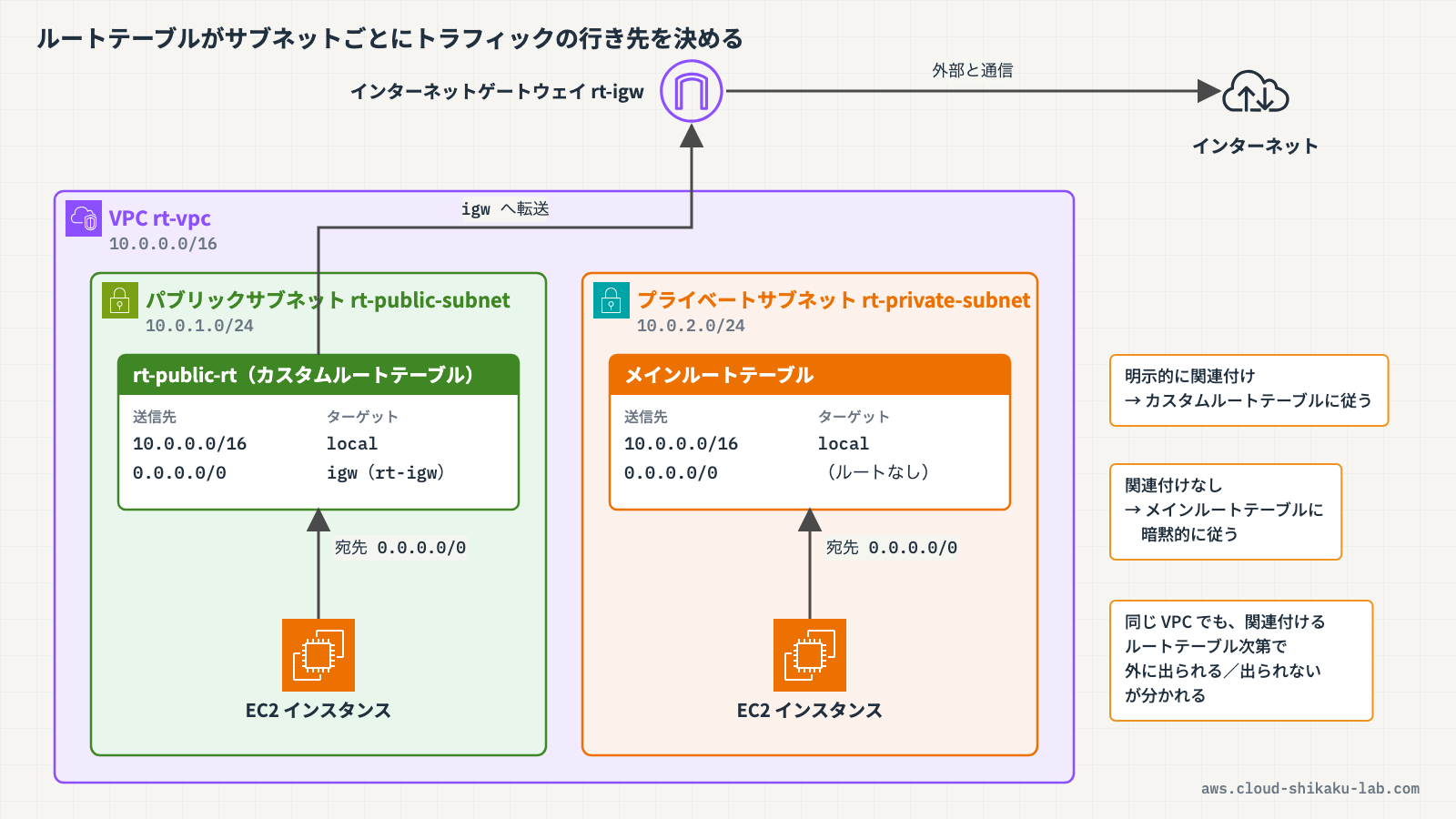Screen dimensions: 1456x819
Task: Click the purple VPC cloud icon
Action: [x=84, y=218]
